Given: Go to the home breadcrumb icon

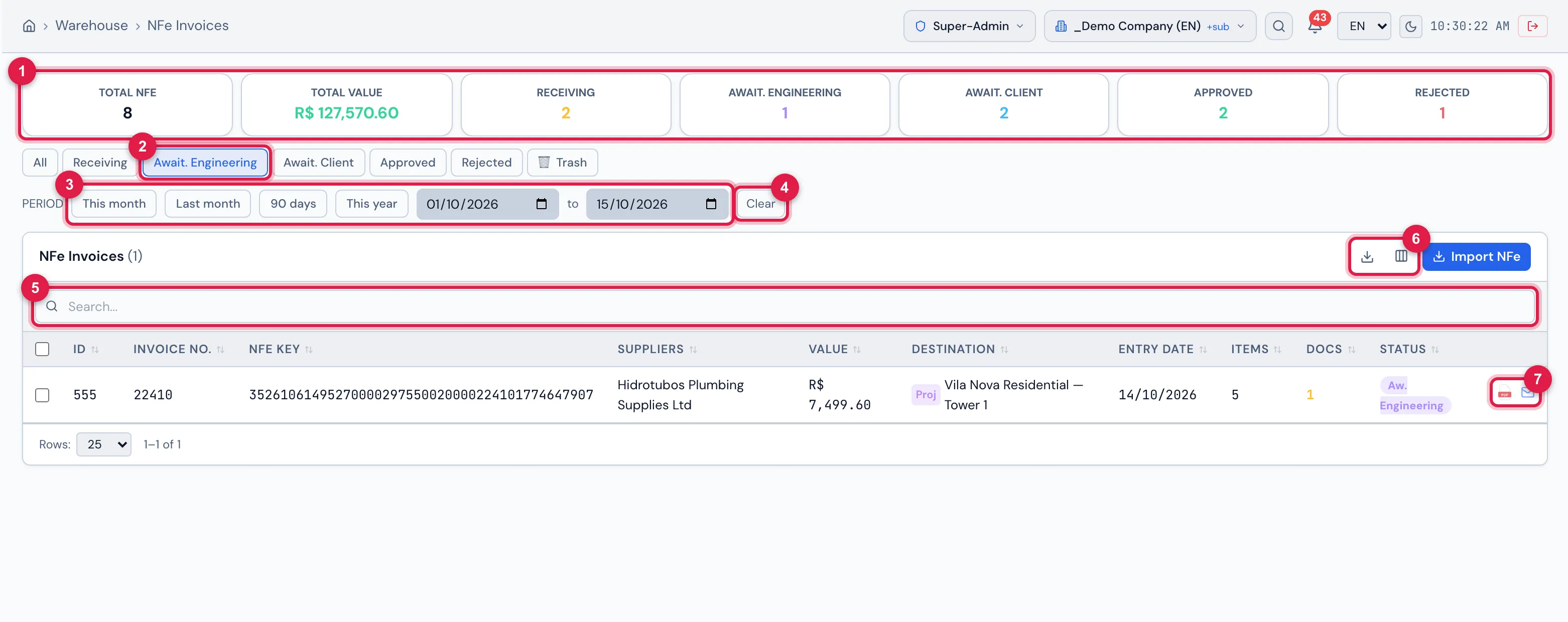Looking at the screenshot, I should 29,26.
